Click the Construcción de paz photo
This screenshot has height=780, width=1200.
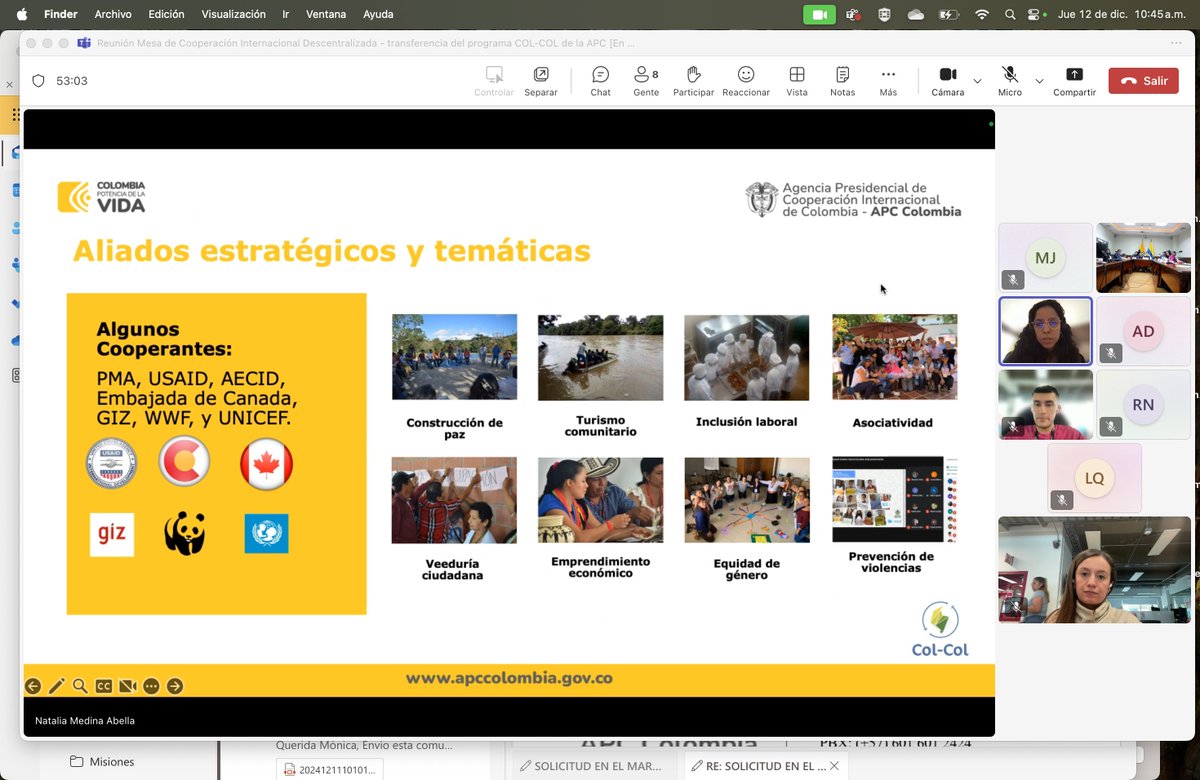click(x=454, y=357)
